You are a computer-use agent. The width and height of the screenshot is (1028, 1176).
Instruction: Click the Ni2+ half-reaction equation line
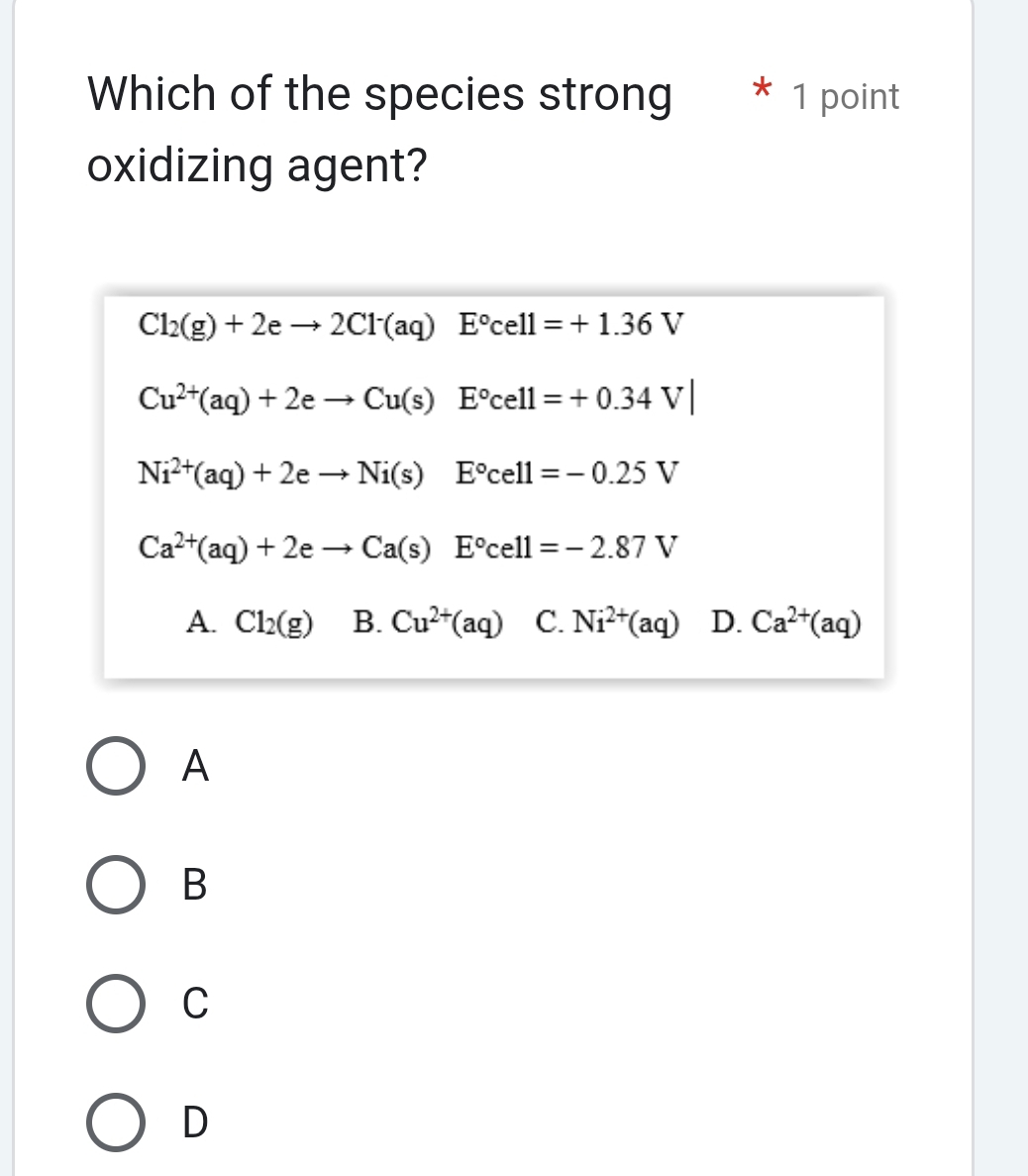(407, 473)
